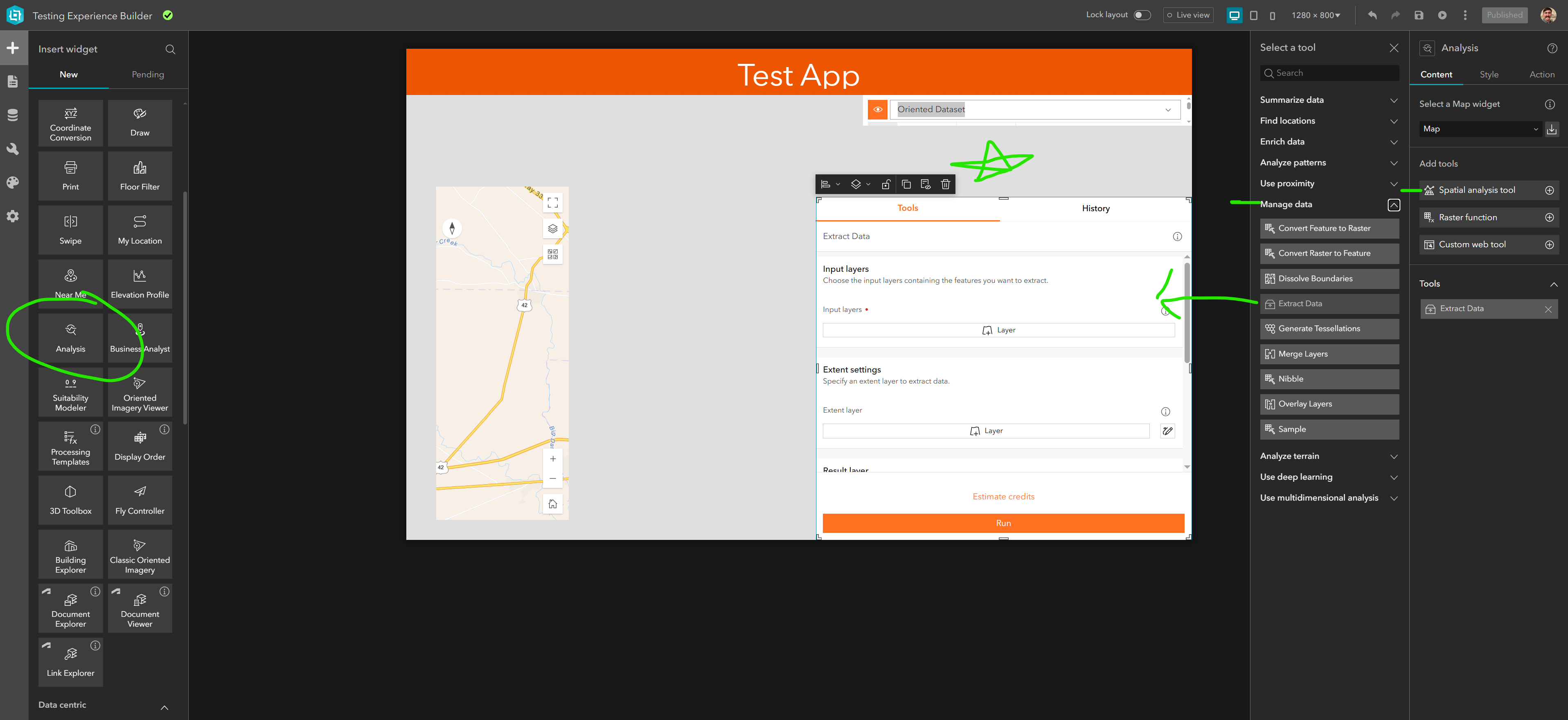Viewport: 1568px width, 720px height.
Task: Click the trash icon in widget toolbar
Action: [945, 184]
